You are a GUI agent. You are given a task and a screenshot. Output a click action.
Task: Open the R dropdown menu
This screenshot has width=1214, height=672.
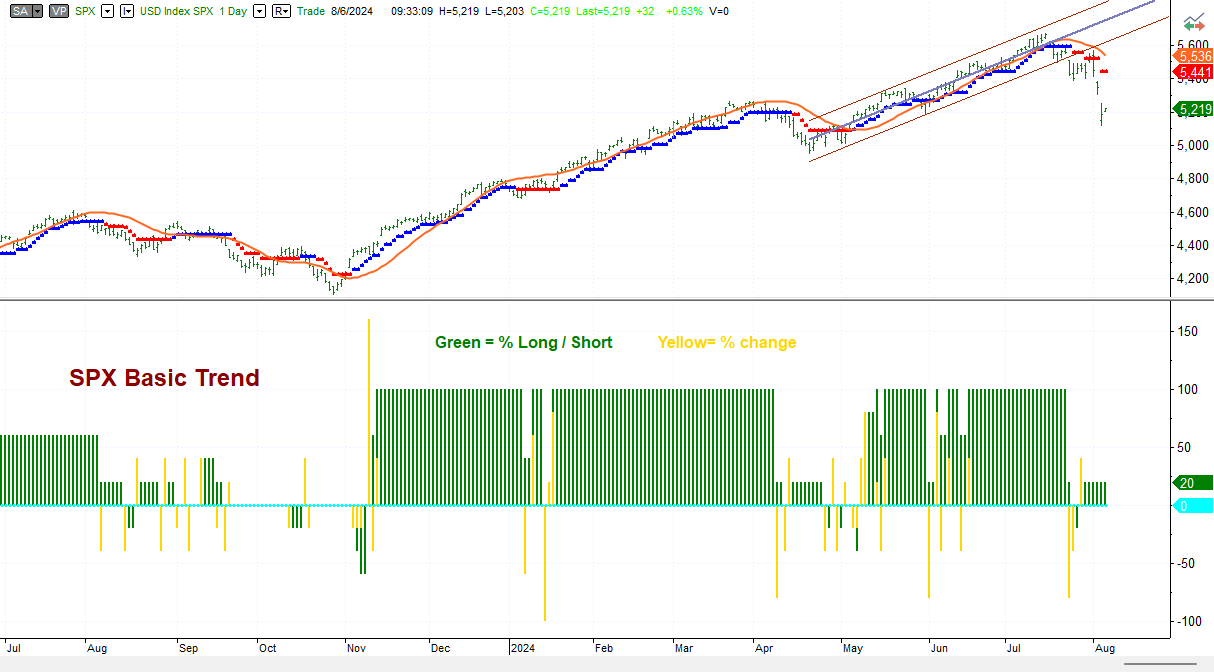[x=281, y=11]
